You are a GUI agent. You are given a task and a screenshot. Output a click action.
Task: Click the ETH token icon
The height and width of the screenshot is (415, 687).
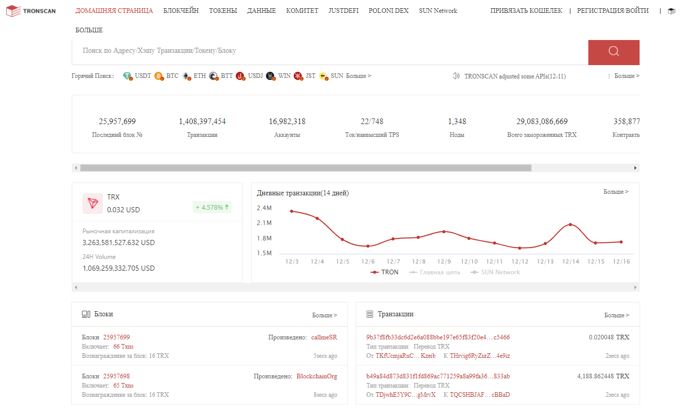pos(185,75)
